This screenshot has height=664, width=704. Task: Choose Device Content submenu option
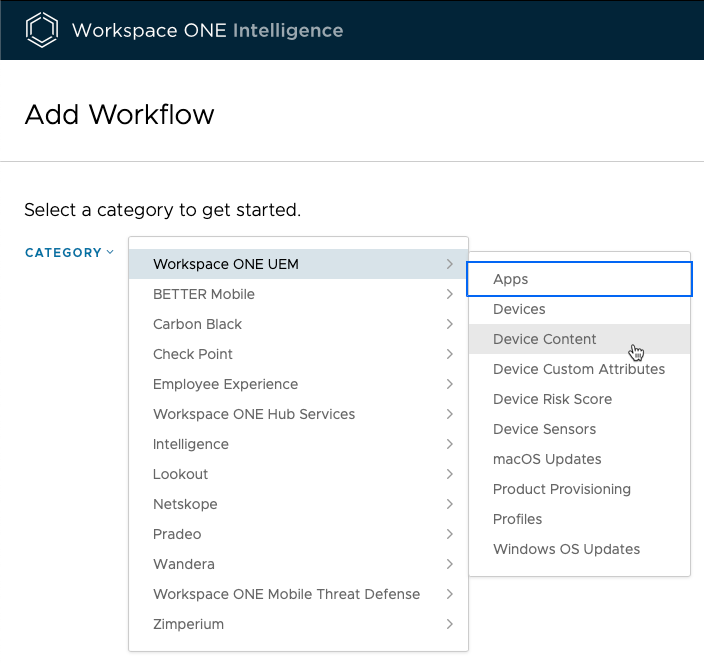(545, 339)
